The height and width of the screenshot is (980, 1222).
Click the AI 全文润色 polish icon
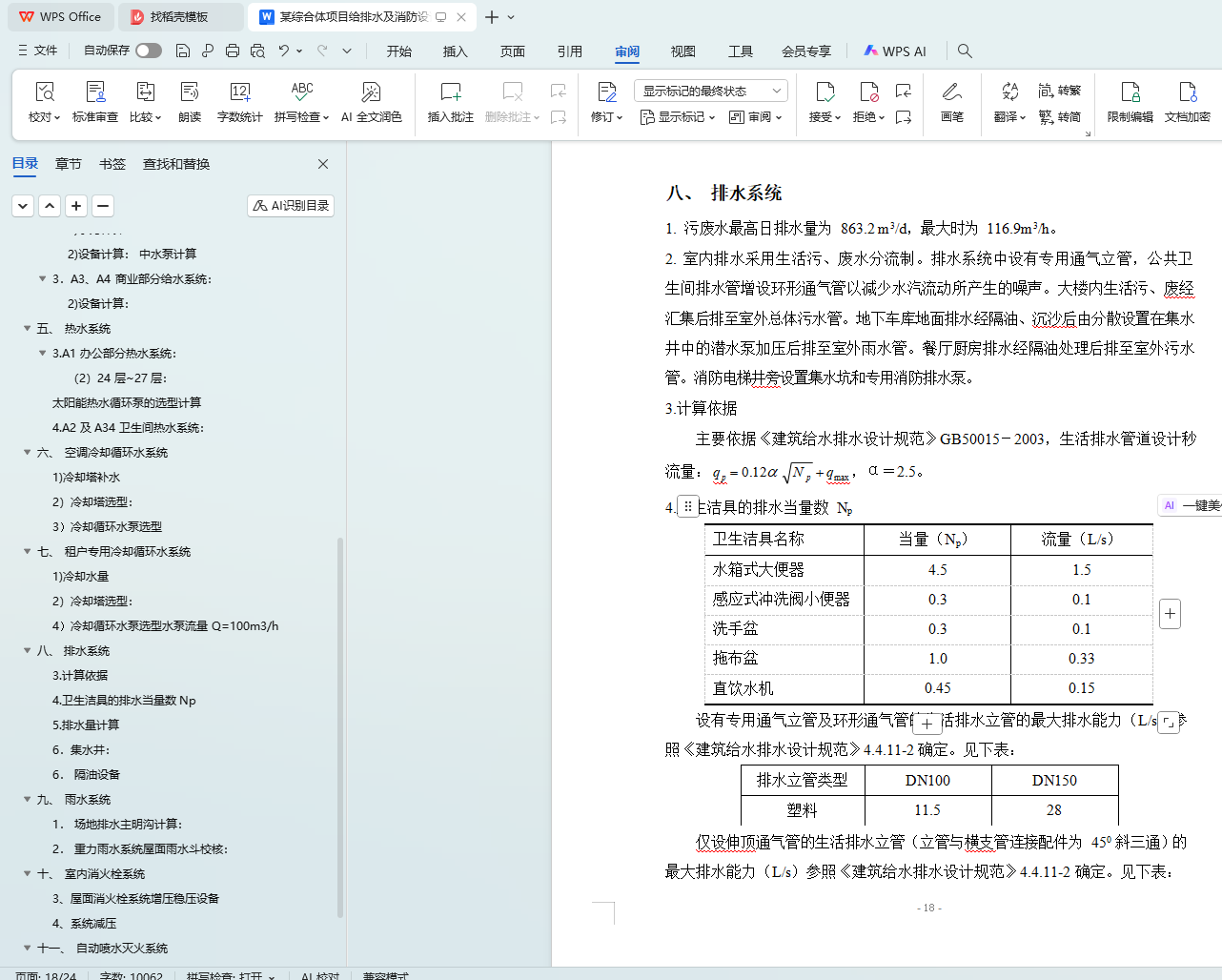click(371, 92)
